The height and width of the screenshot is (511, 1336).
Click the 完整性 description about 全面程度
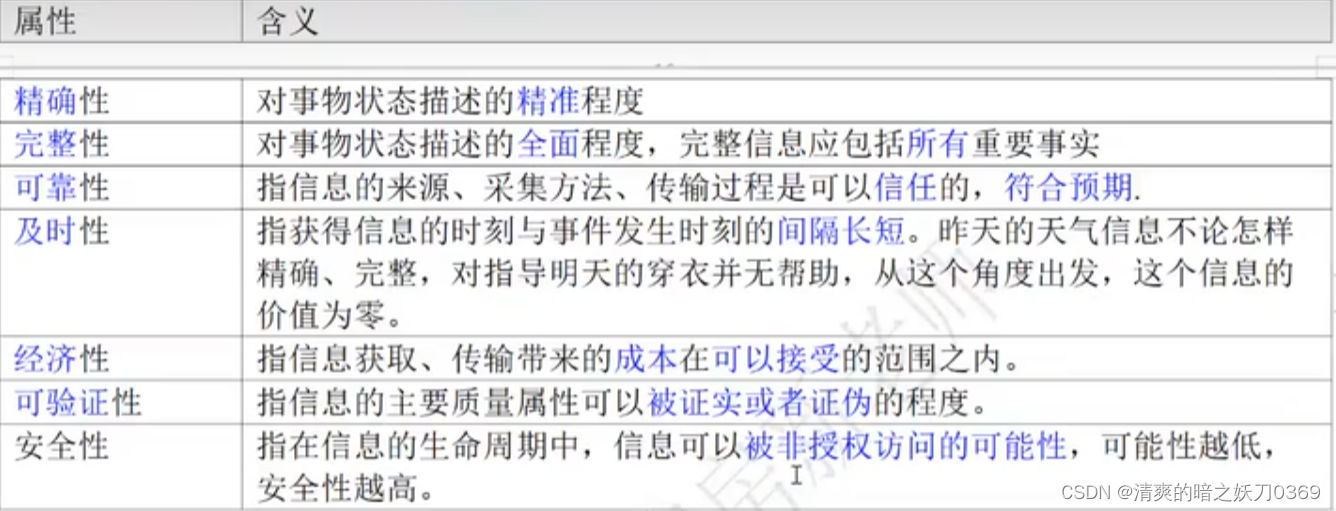tap(678, 144)
